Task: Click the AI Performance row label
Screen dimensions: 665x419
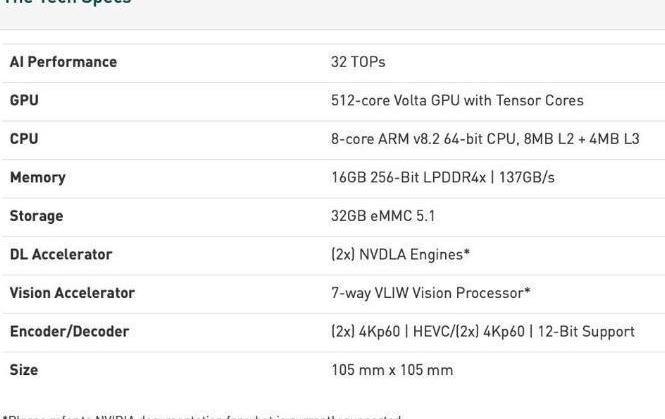Action: pos(63,62)
